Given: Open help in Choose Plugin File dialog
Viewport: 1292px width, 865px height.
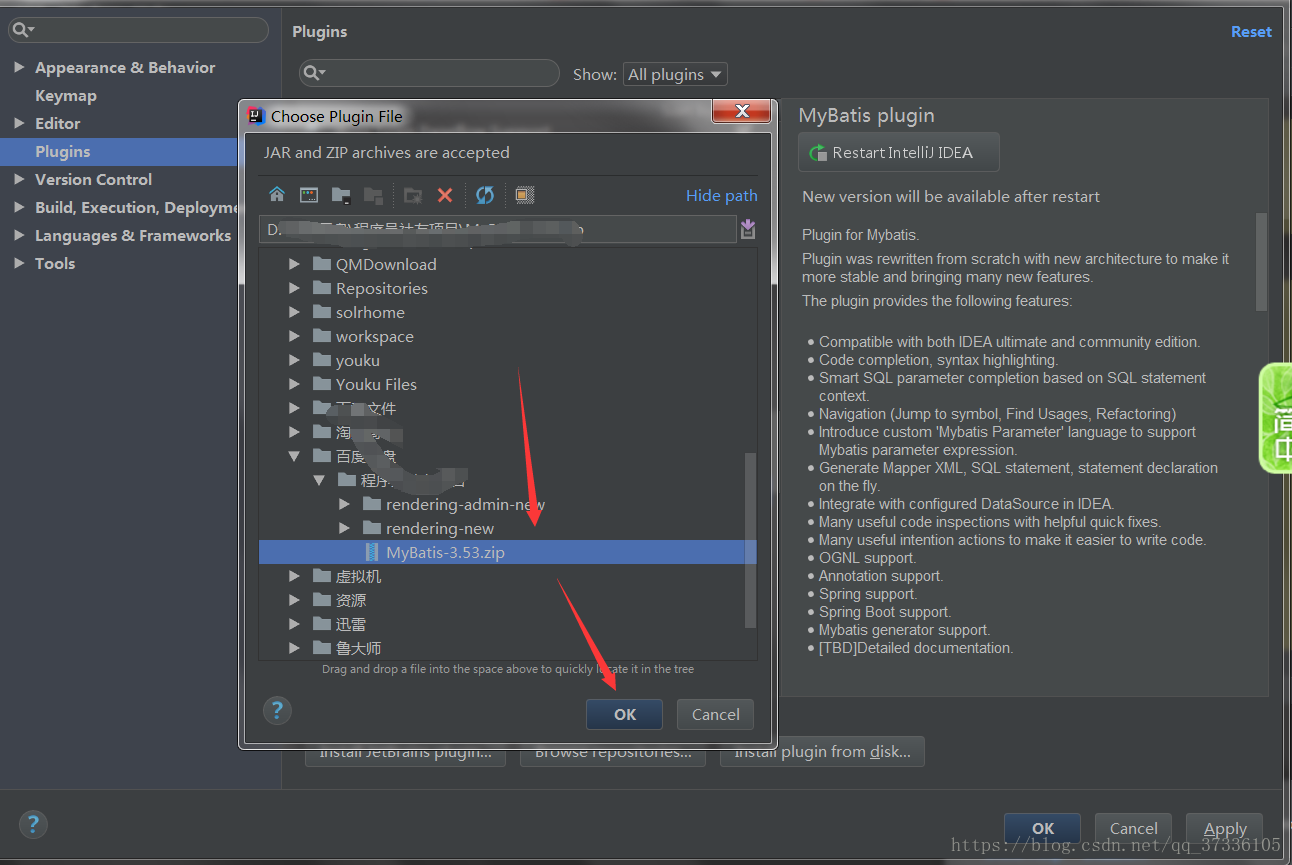Looking at the screenshot, I should click(277, 711).
